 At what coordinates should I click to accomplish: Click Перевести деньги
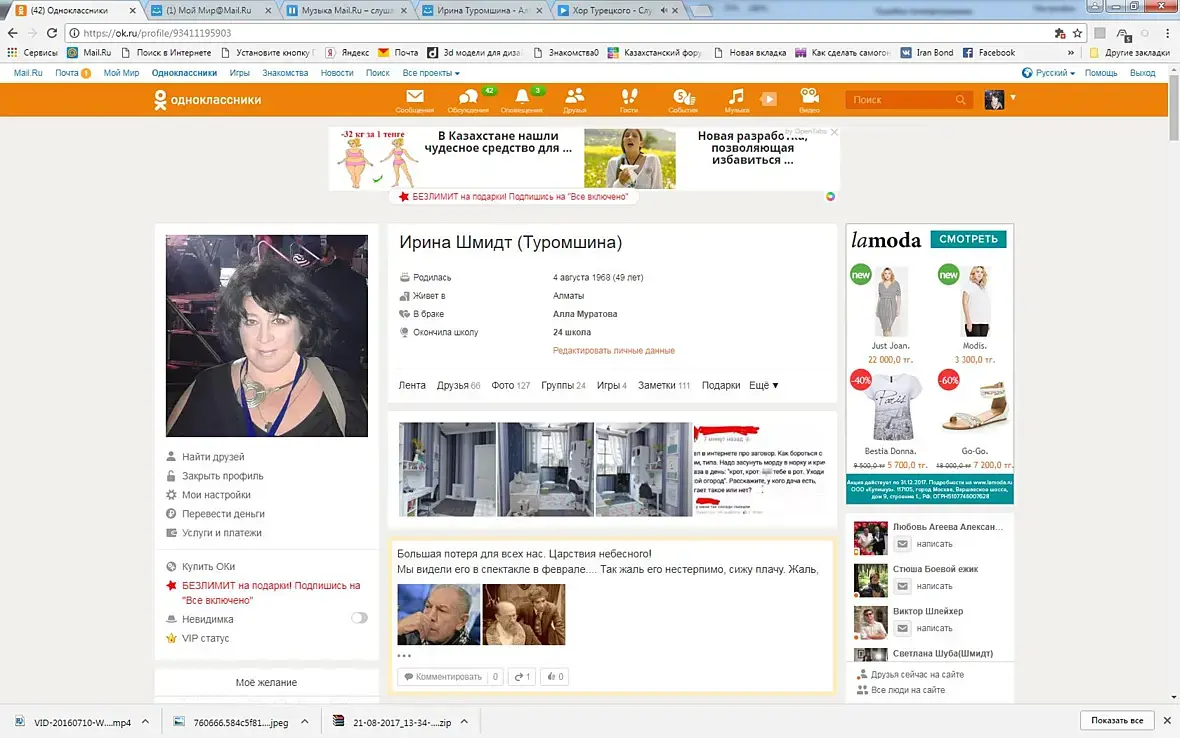pyautogui.click(x=223, y=513)
